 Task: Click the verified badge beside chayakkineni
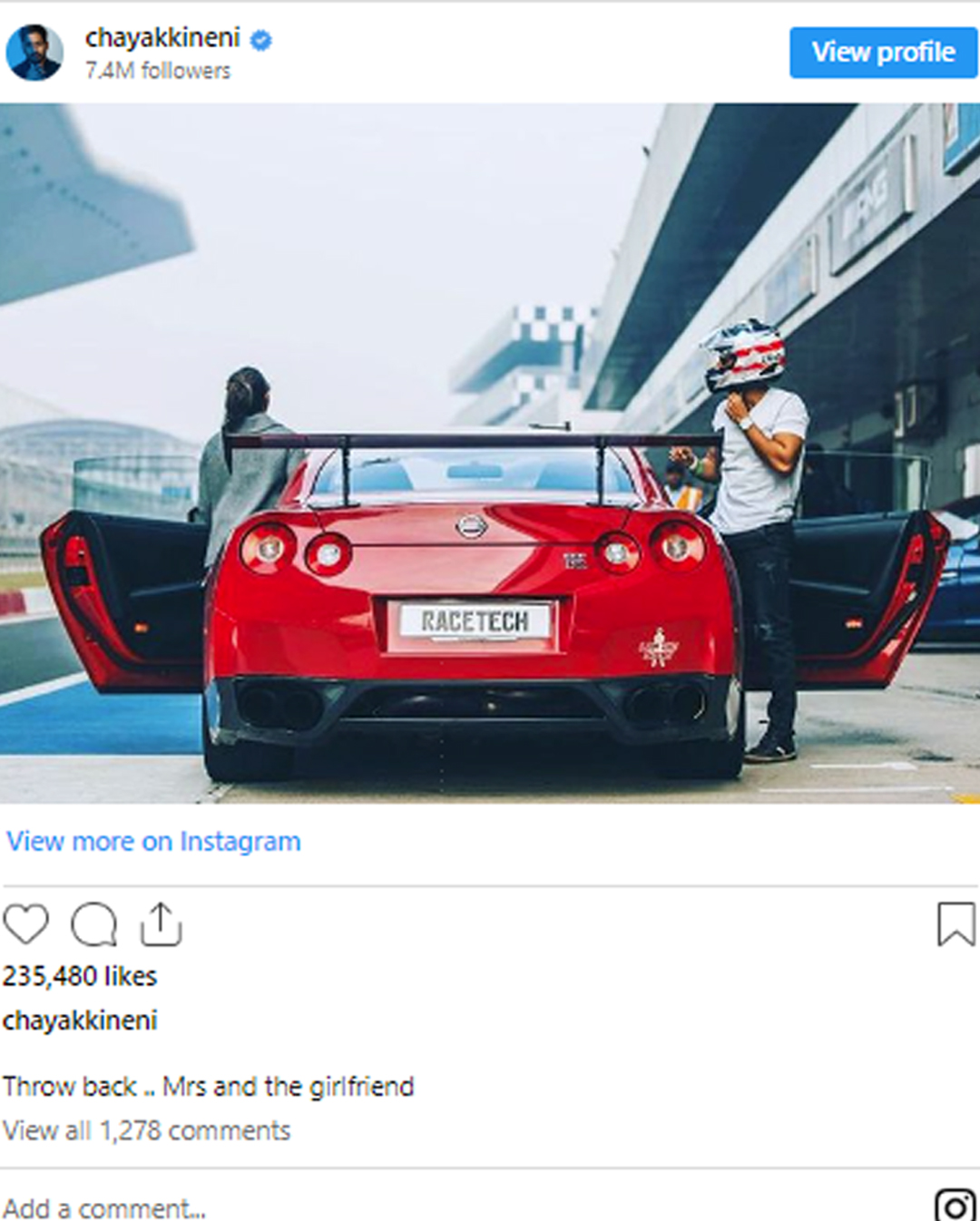click(x=260, y=39)
